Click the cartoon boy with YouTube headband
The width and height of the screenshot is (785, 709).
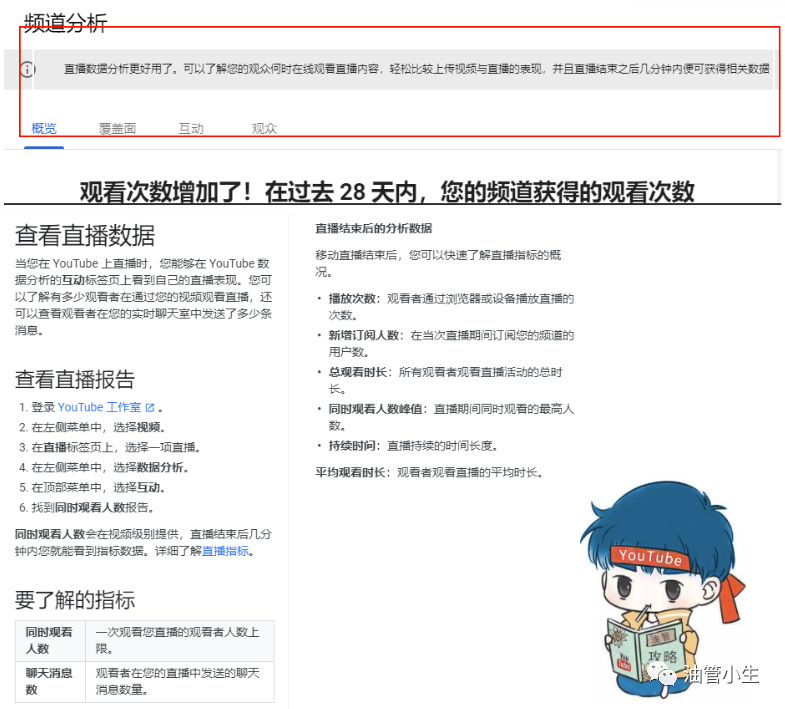pos(661,588)
